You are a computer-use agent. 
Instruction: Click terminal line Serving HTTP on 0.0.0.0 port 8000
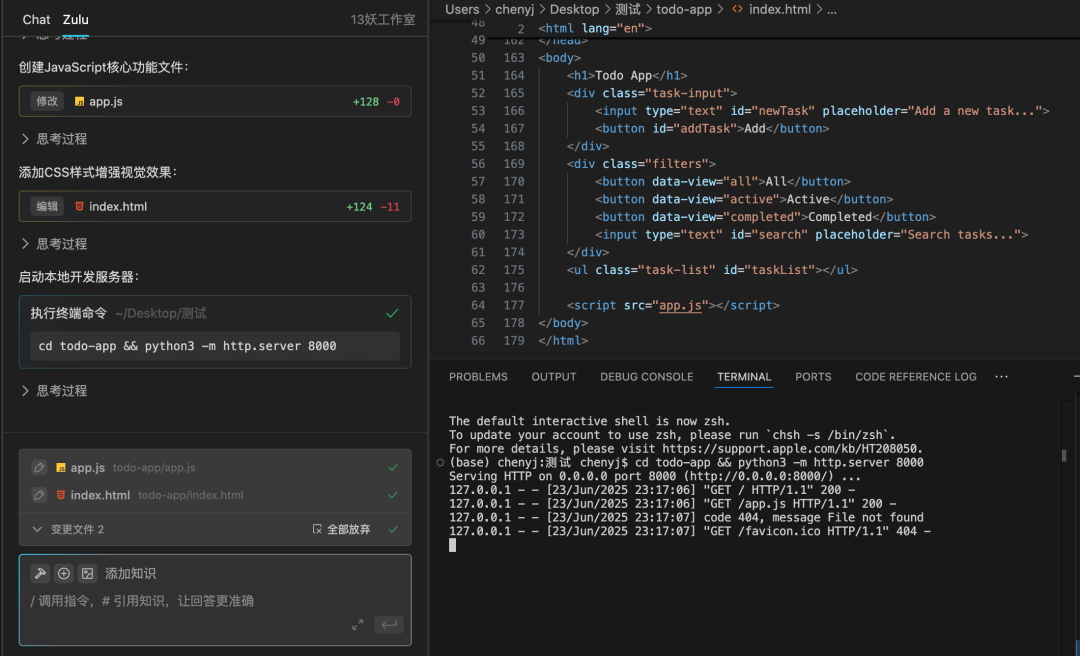[655, 476]
